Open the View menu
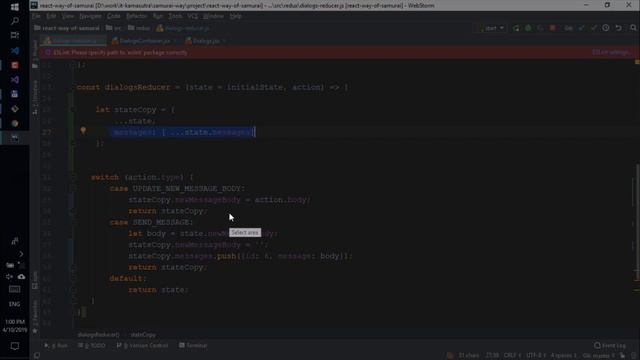640x360 pixels. pos(68,16)
